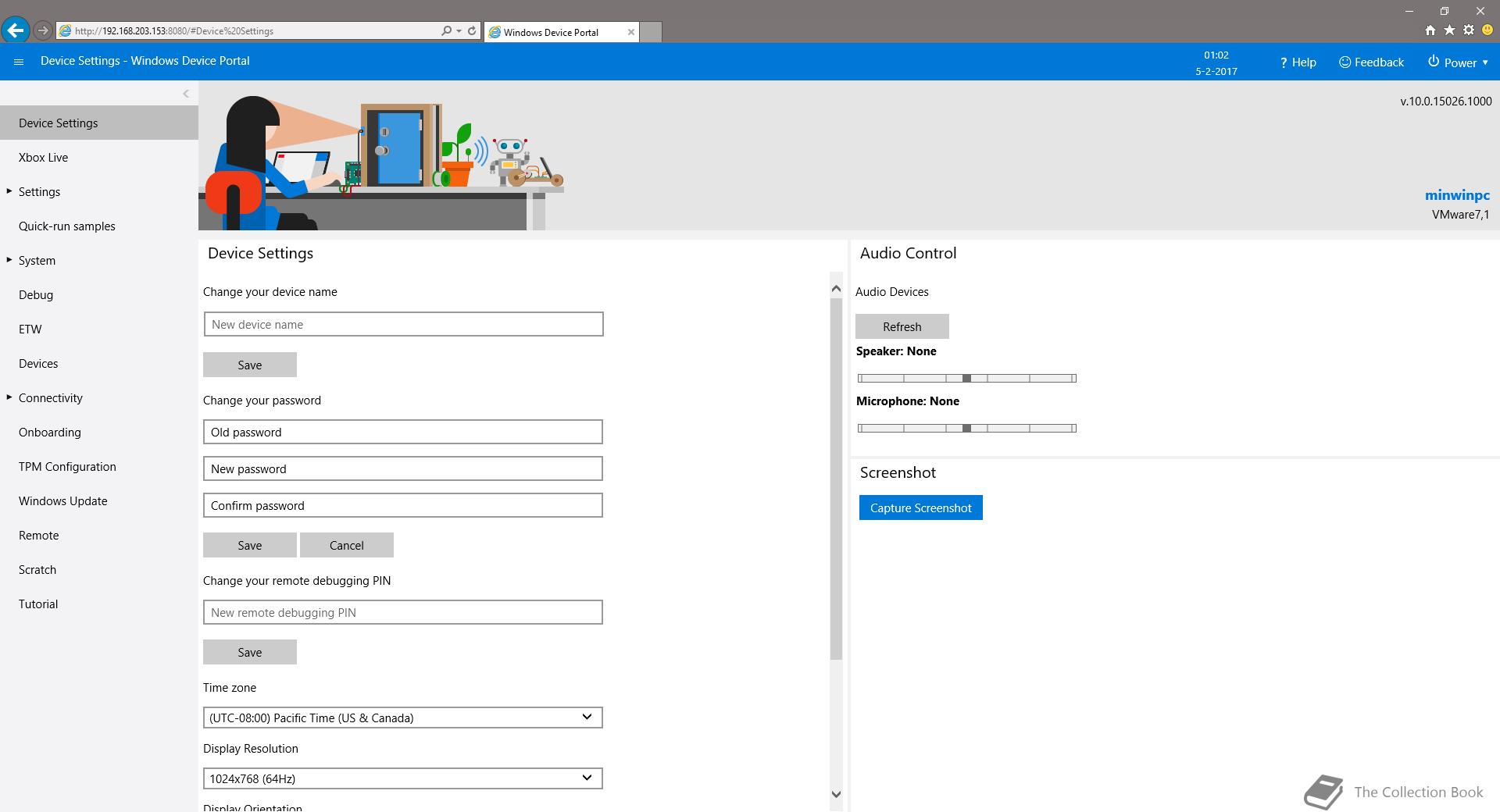The image size is (1500, 812).
Task: Open TPM Configuration
Action: (x=67, y=466)
